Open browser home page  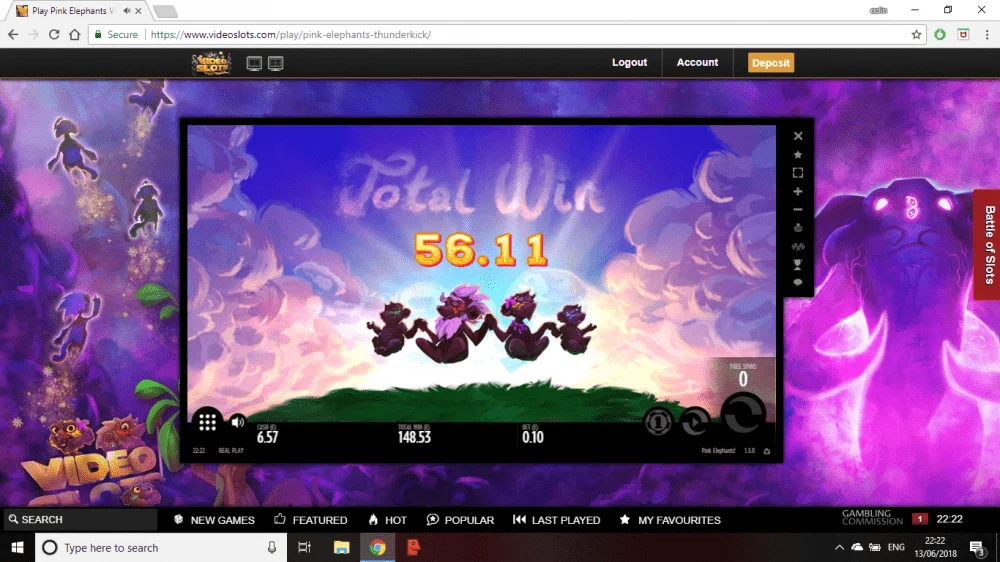75,34
